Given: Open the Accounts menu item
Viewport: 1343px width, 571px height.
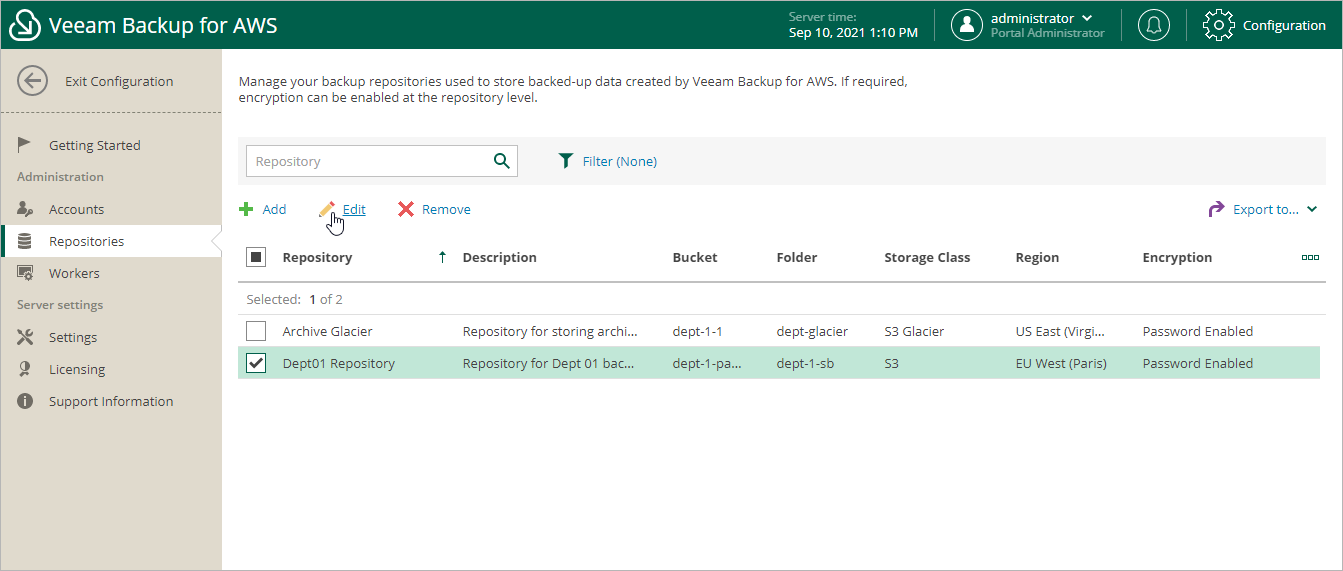Looking at the screenshot, I should [x=76, y=209].
